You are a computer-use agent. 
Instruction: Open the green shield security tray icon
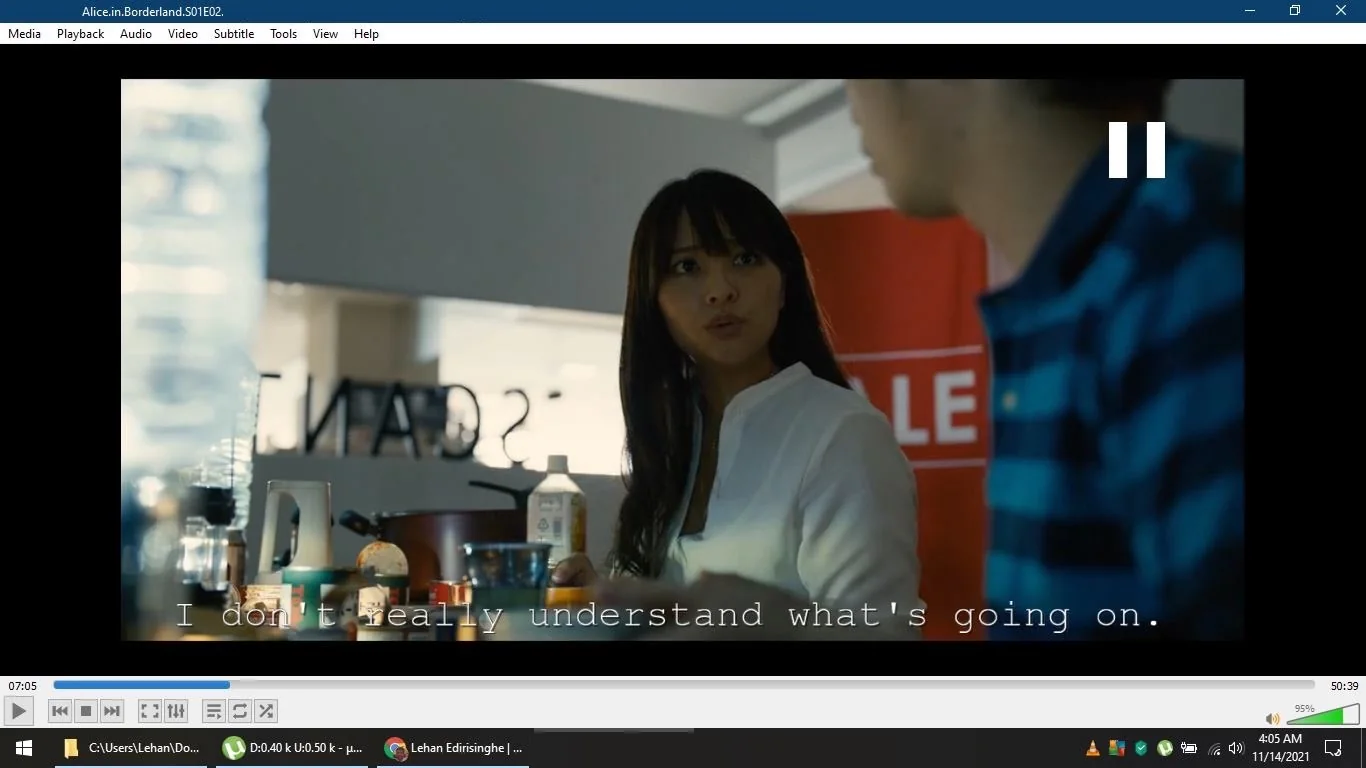coord(1141,748)
